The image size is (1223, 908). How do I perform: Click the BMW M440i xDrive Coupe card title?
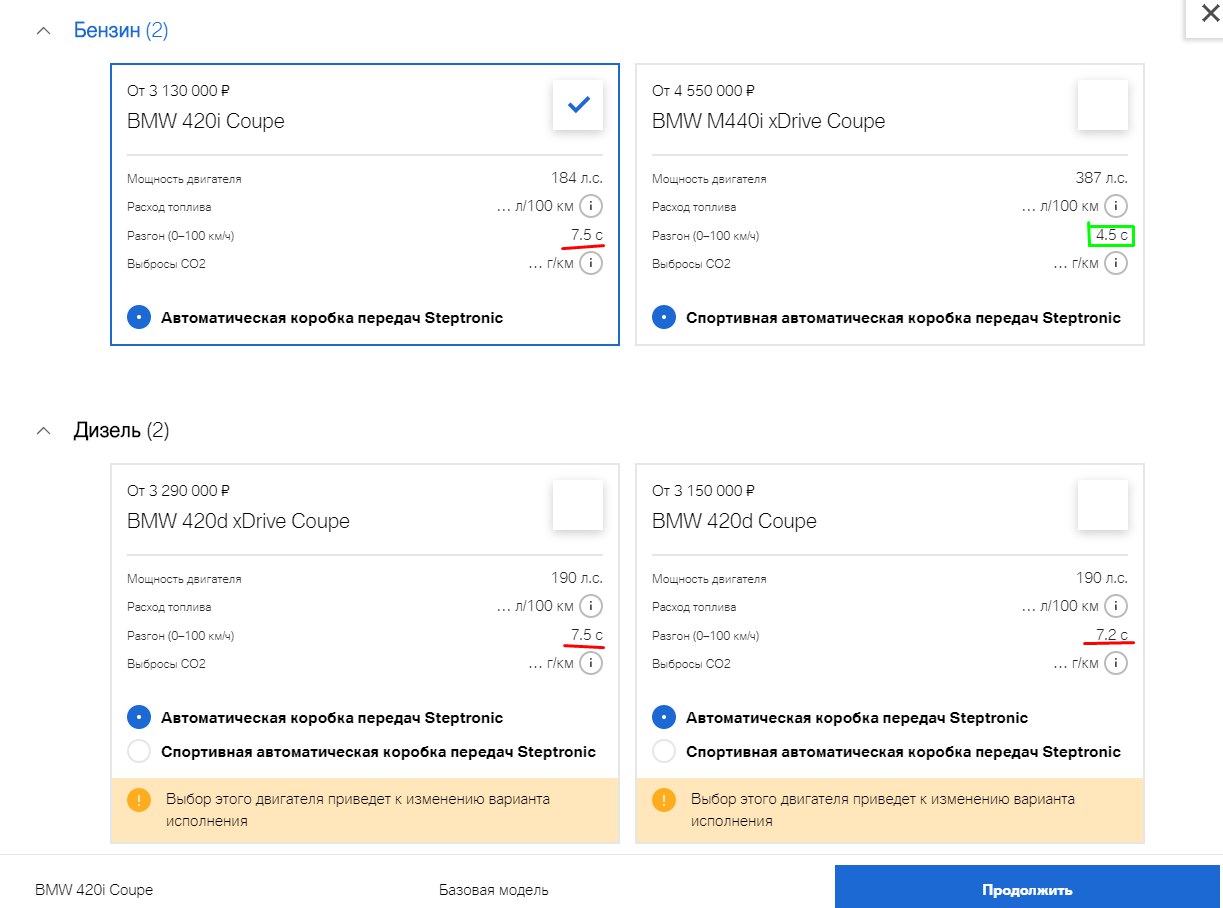click(768, 122)
